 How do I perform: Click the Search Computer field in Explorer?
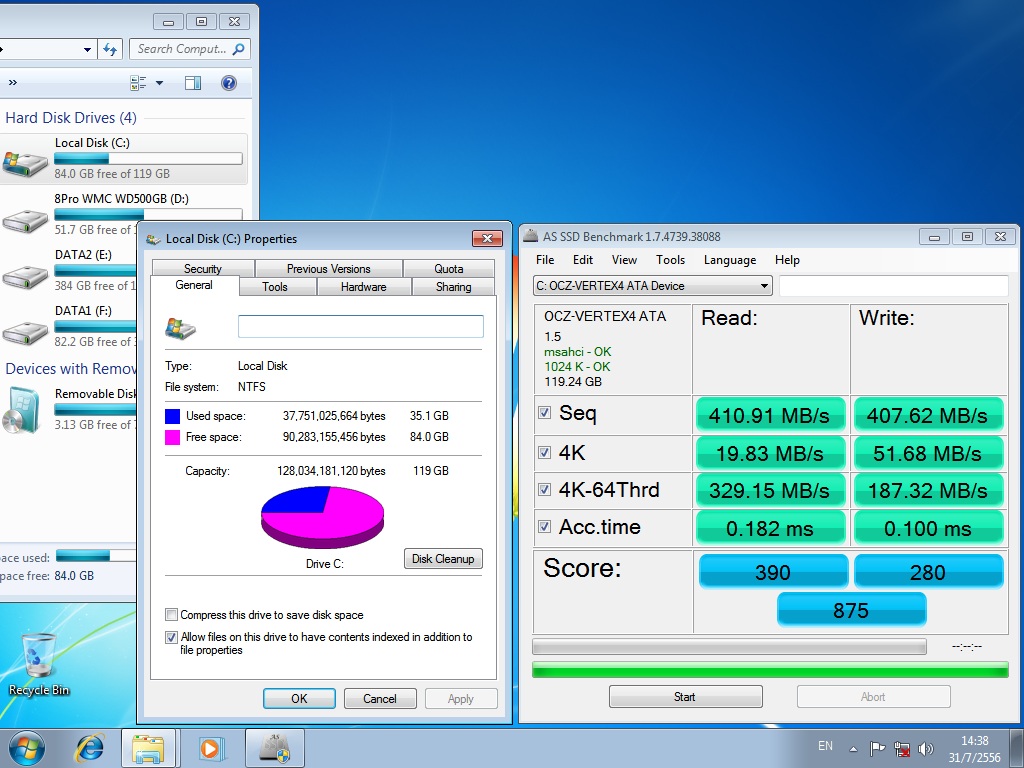tap(189, 49)
